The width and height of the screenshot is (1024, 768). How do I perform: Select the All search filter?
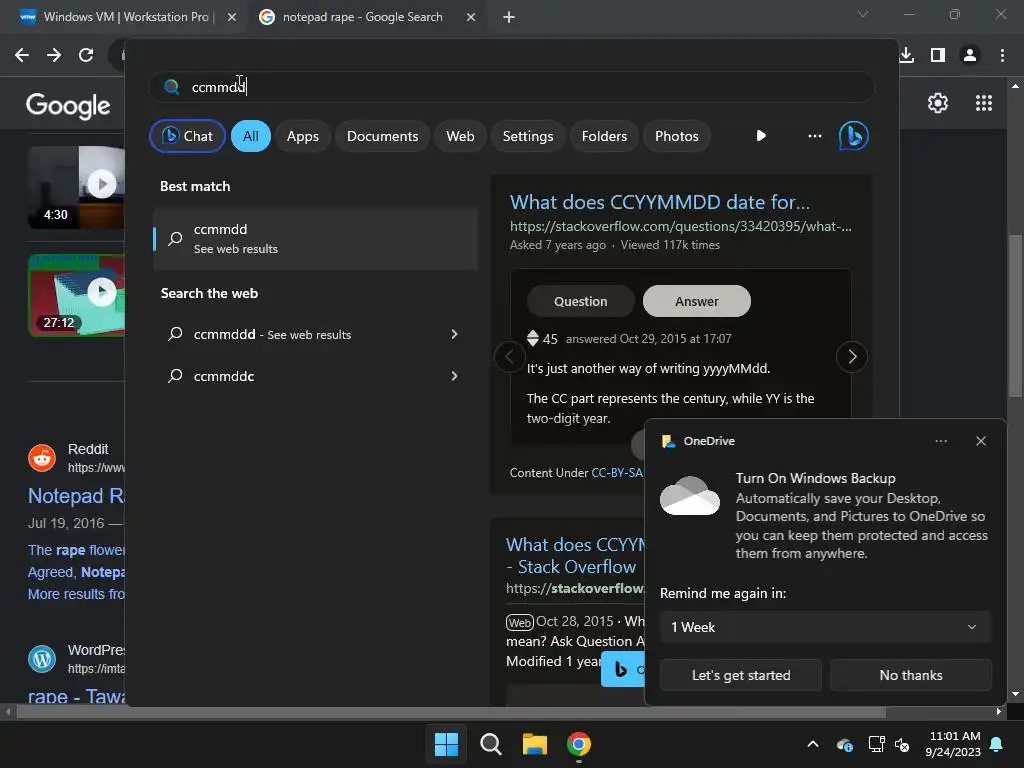tap(251, 136)
